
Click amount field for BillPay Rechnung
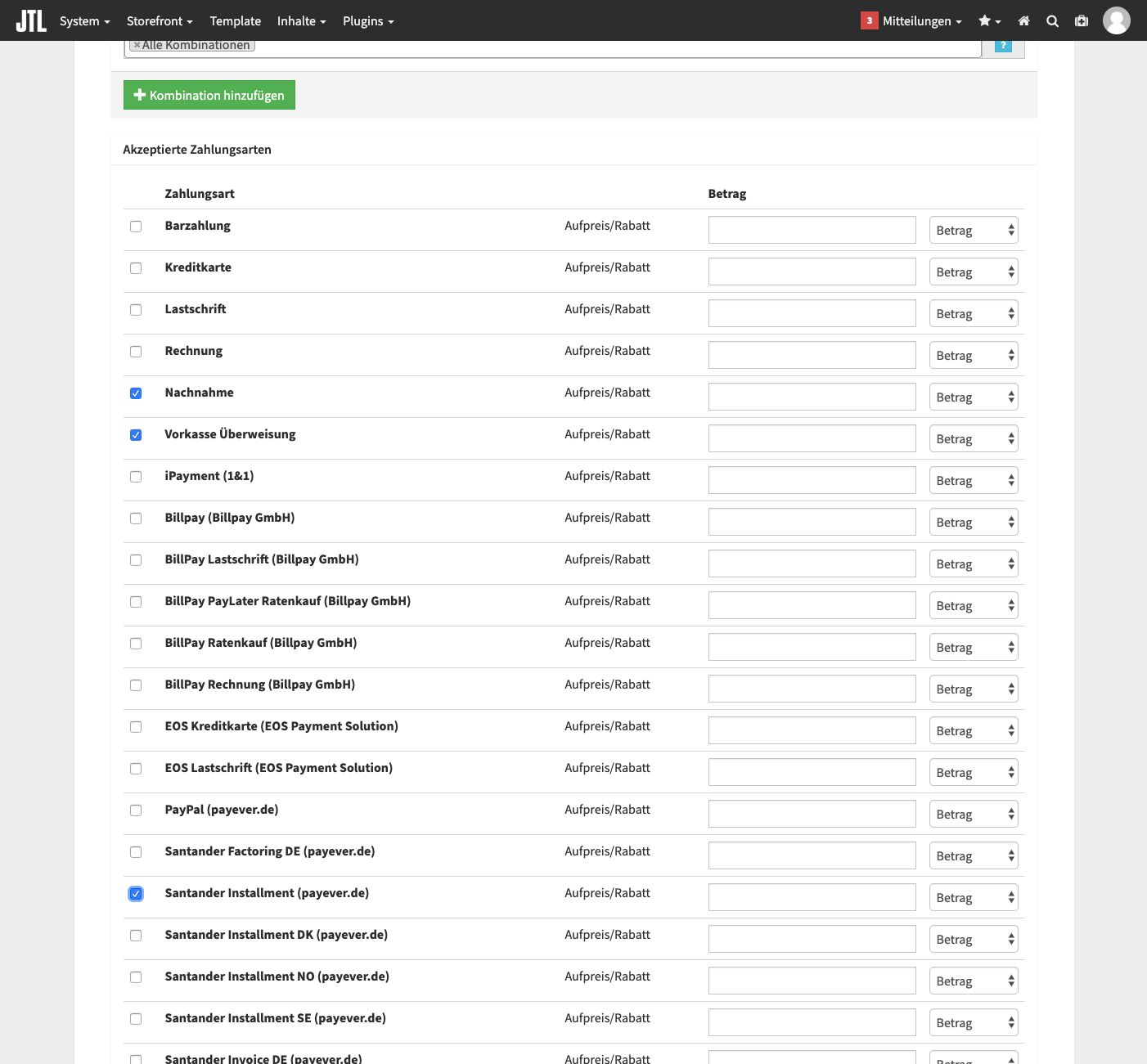(x=812, y=689)
